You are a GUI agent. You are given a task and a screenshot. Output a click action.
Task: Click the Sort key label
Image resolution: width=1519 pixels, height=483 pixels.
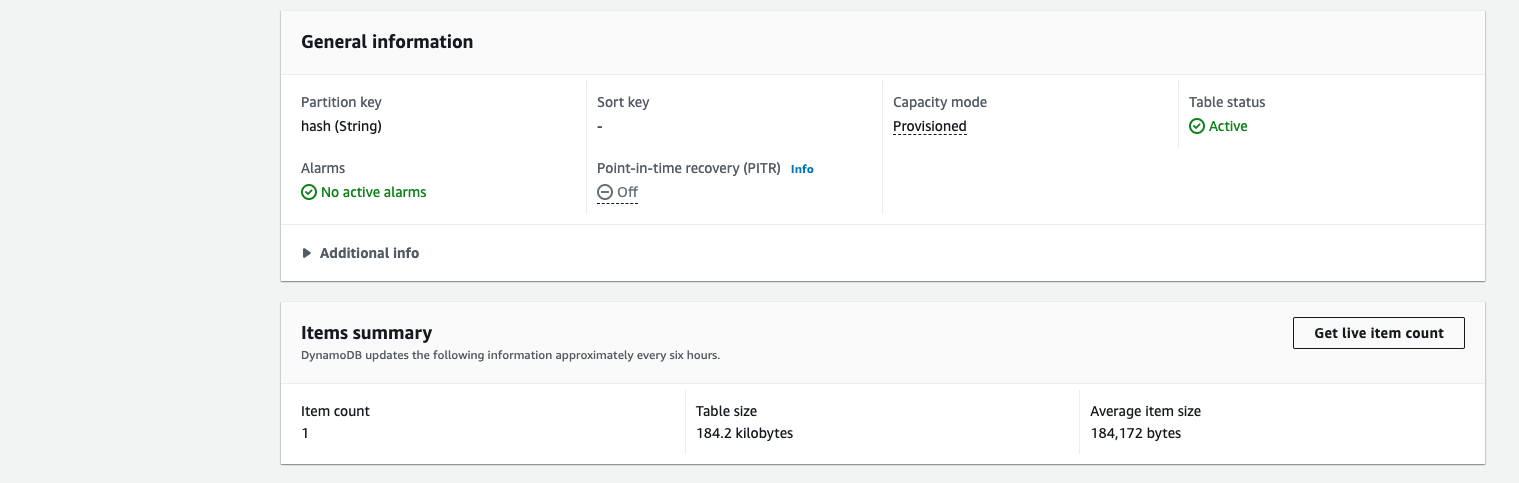click(623, 102)
